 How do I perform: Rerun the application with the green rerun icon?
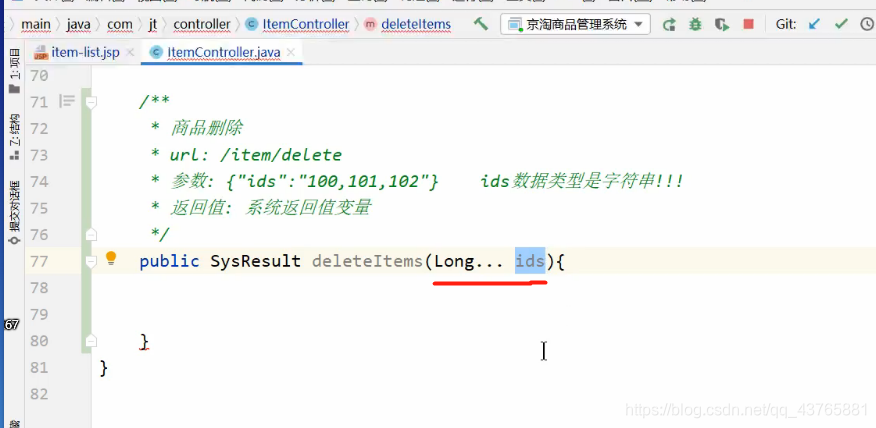(669, 25)
